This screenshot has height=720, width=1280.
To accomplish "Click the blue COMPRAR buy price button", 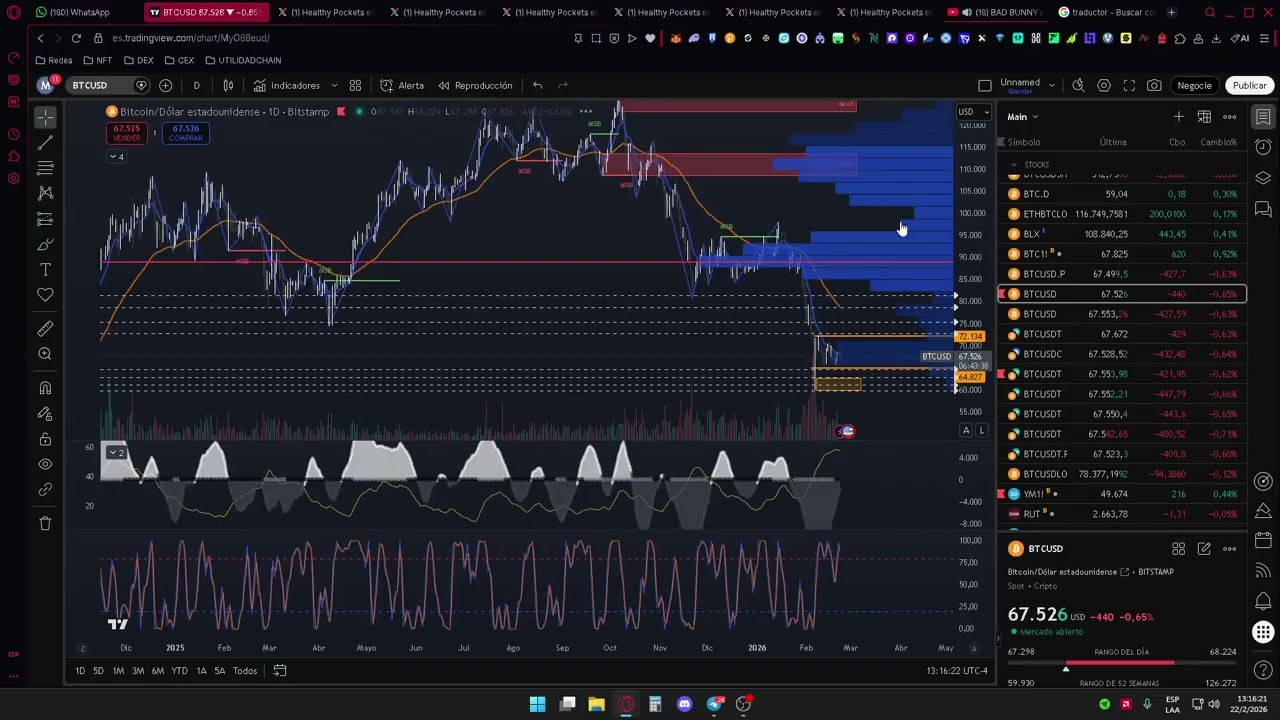I will point(186,133).
